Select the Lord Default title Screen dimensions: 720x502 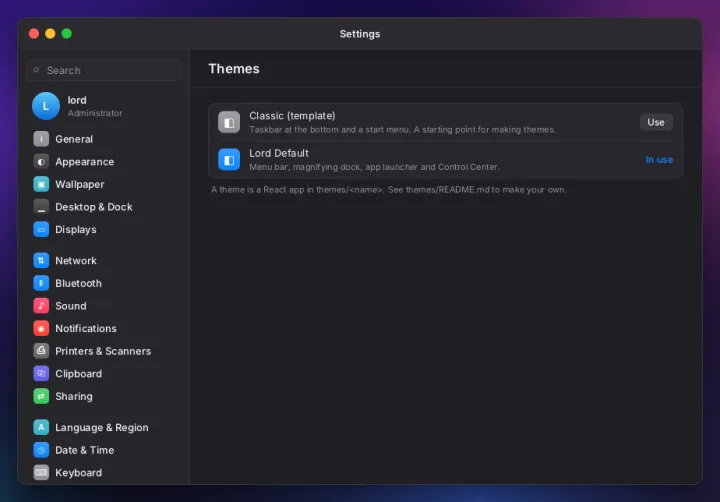(279, 153)
